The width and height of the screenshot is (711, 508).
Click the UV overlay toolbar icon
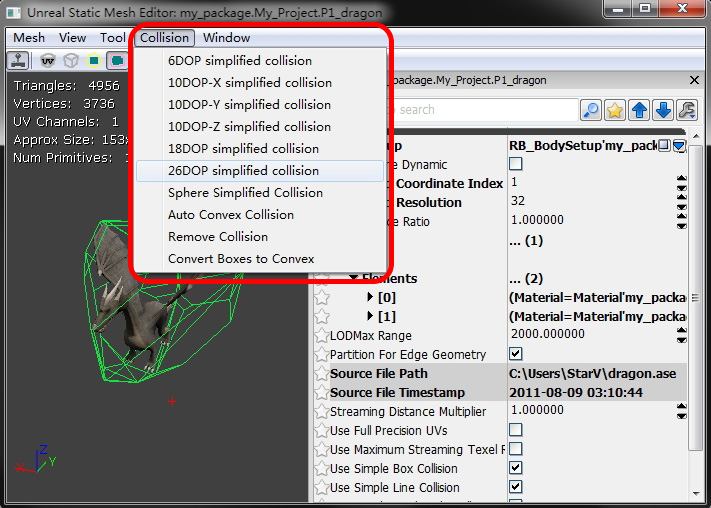click(x=46, y=60)
